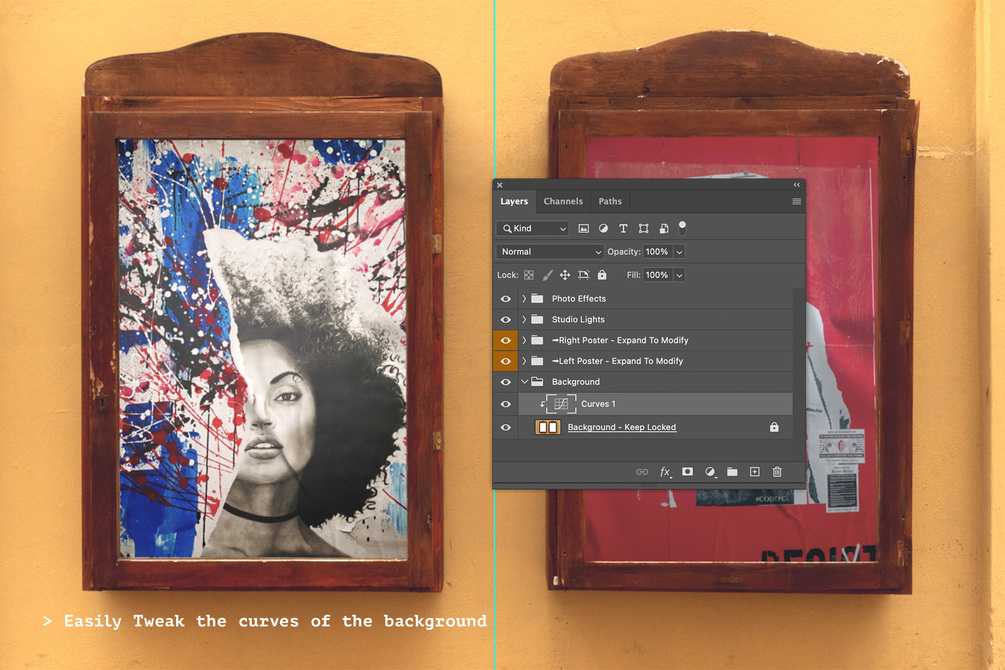Screen dimensions: 1005x670
Task: Click Background - Keep Locked layer thumbnail
Action: point(547,427)
